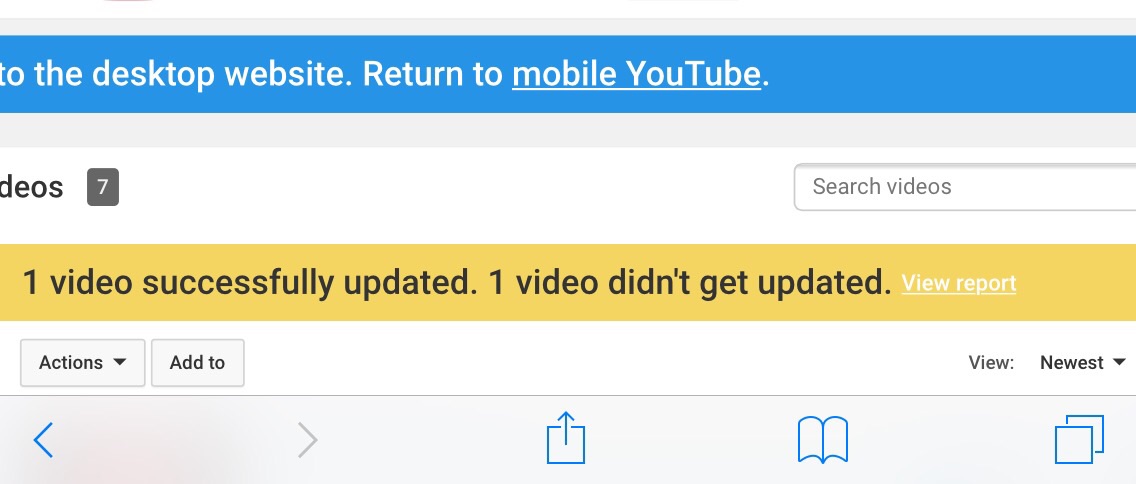This screenshot has height=484, width=1136.
Task: Click the "1 video successfully updated" message
Action: [246, 283]
